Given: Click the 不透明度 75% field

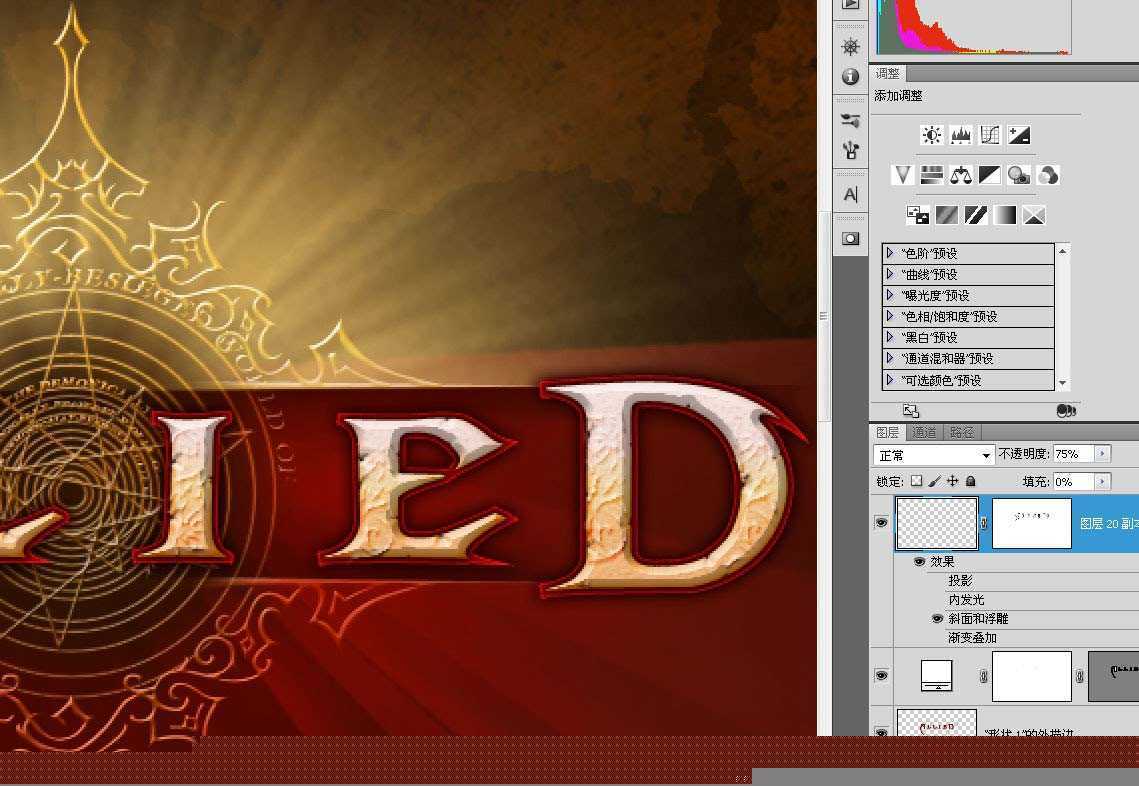Looking at the screenshot, I should 1074,453.
